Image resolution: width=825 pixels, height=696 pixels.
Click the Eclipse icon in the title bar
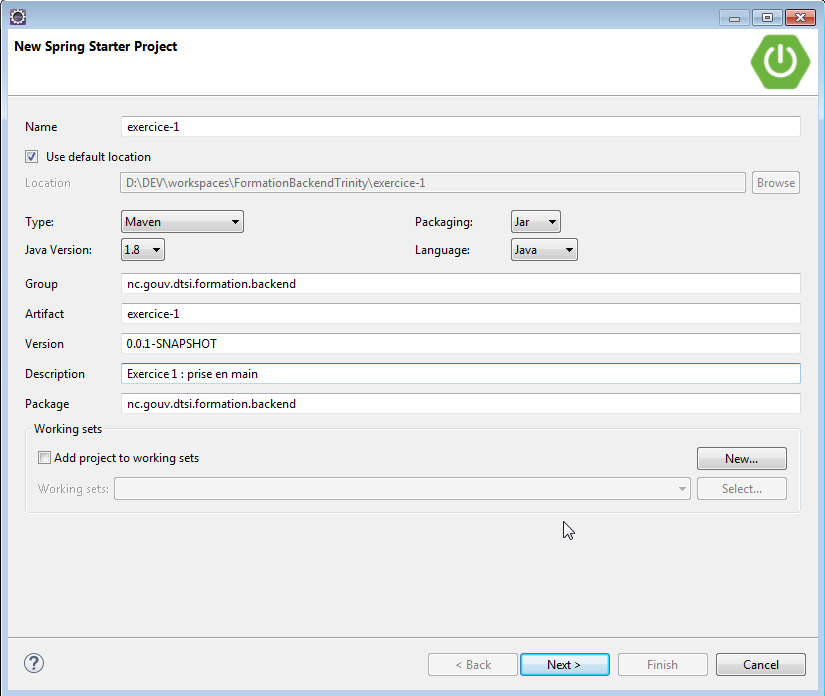coord(18,17)
